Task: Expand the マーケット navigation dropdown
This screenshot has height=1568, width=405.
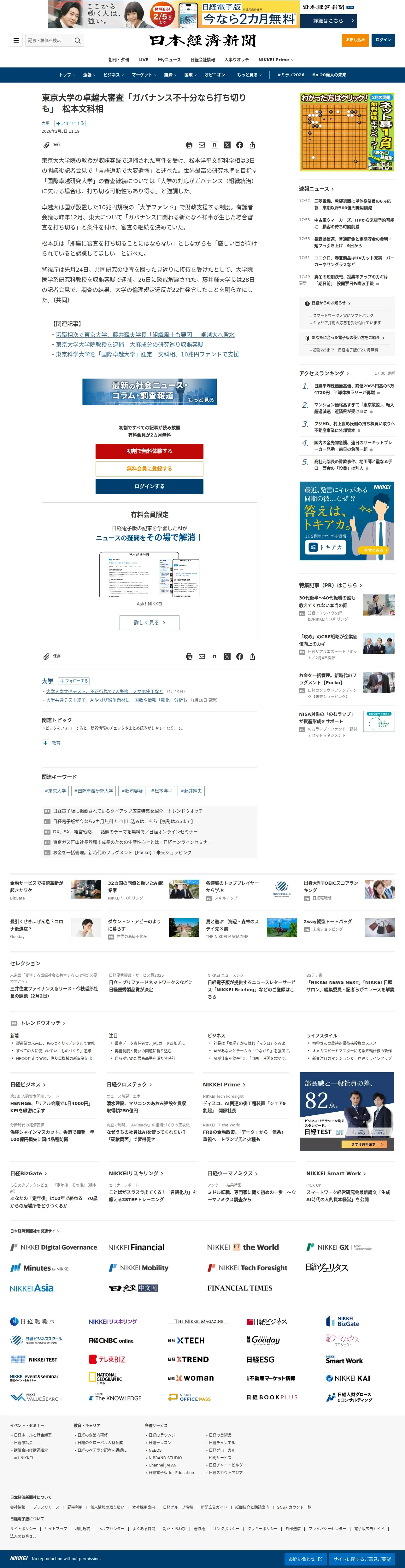Action: (x=144, y=75)
